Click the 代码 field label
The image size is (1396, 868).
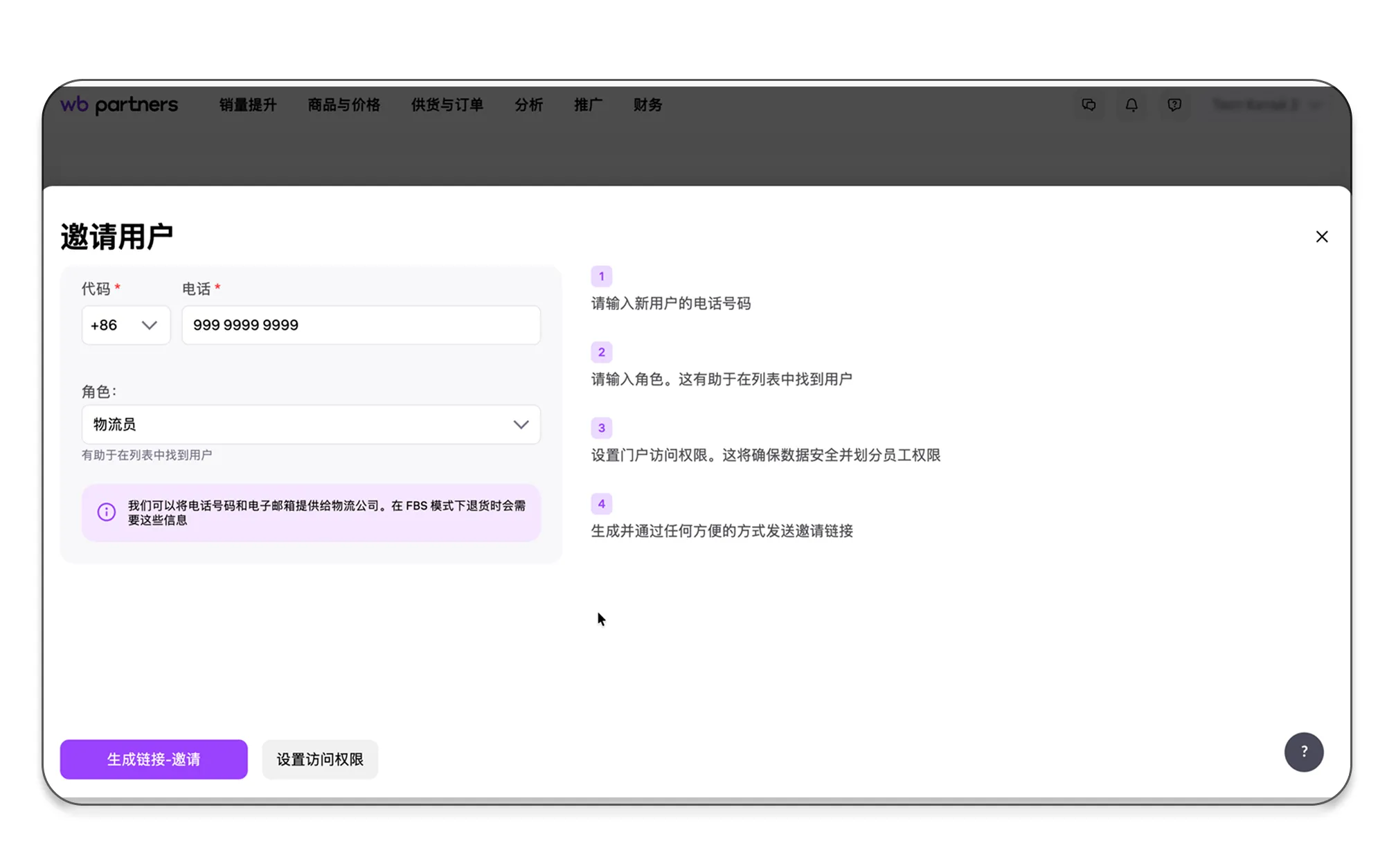96,289
